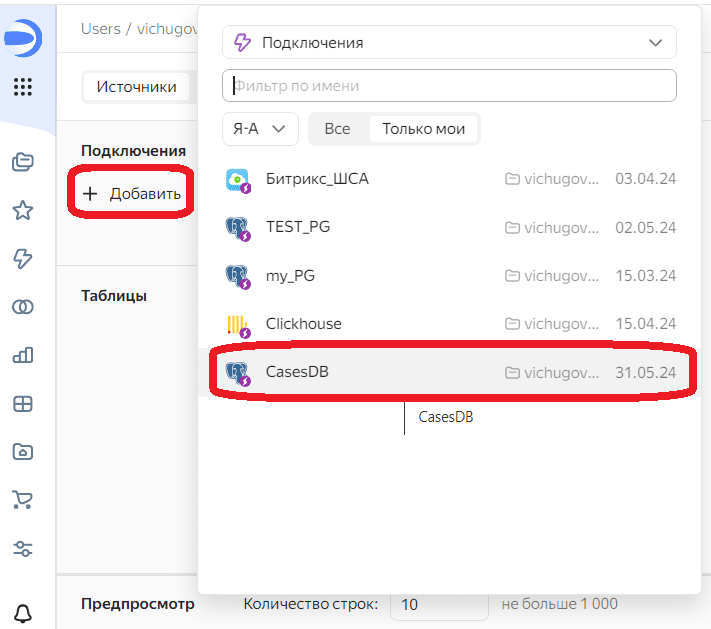Click the Предпросмотр panel label

click(138, 604)
